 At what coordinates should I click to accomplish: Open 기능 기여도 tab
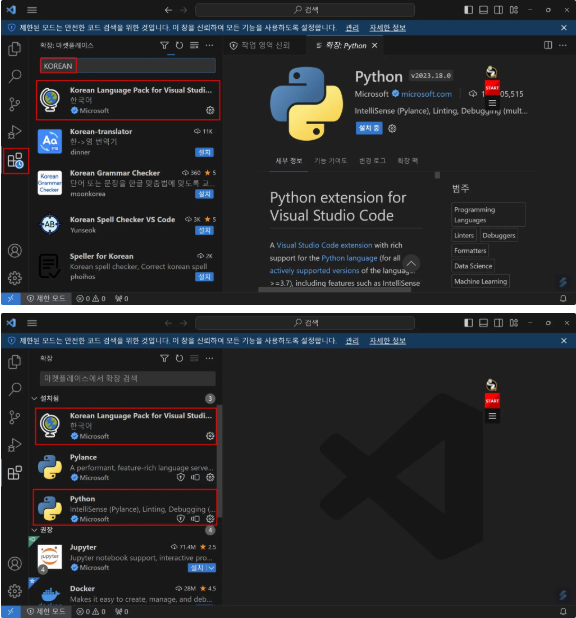pyautogui.click(x=330, y=161)
